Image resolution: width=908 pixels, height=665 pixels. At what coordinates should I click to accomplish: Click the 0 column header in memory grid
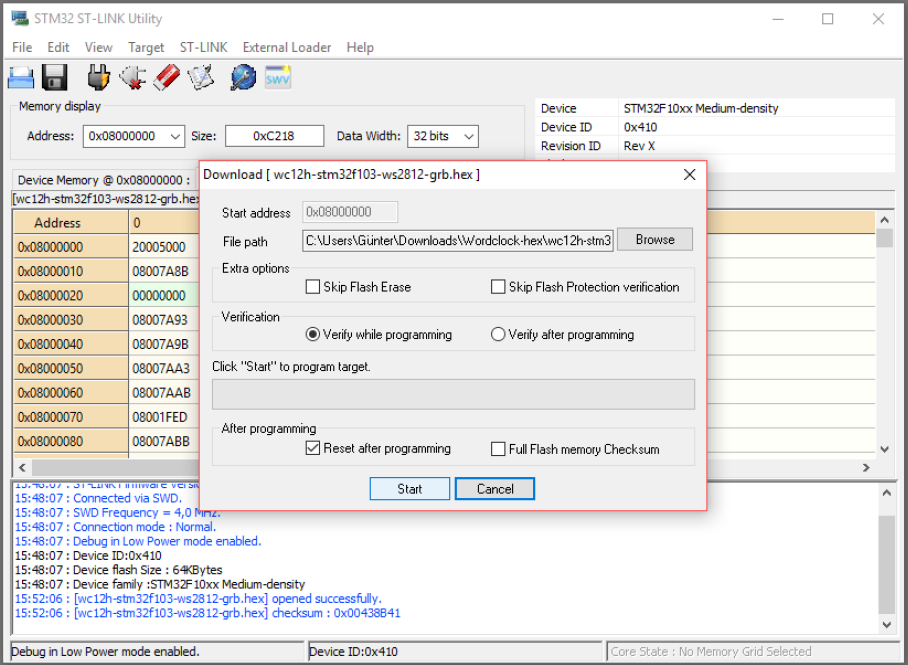[164, 222]
